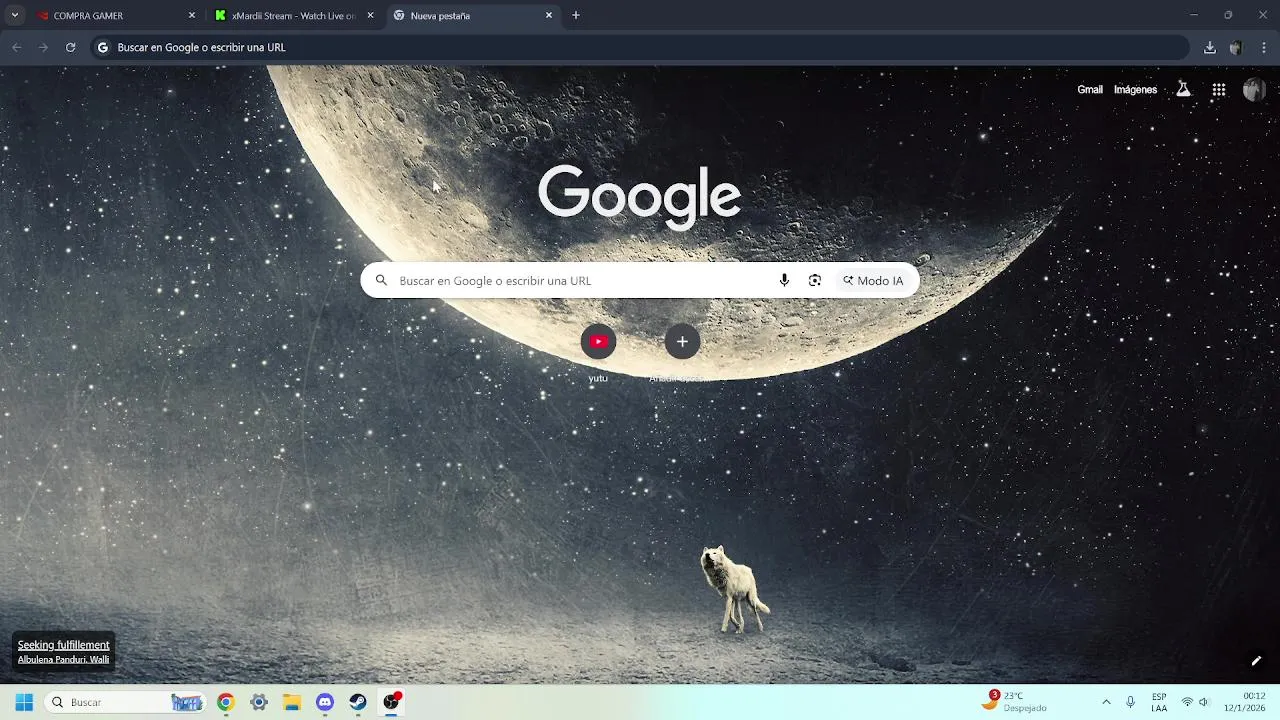The width and height of the screenshot is (1280, 720).
Task: Open Search Labs flask icon
Action: (x=1183, y=90)
